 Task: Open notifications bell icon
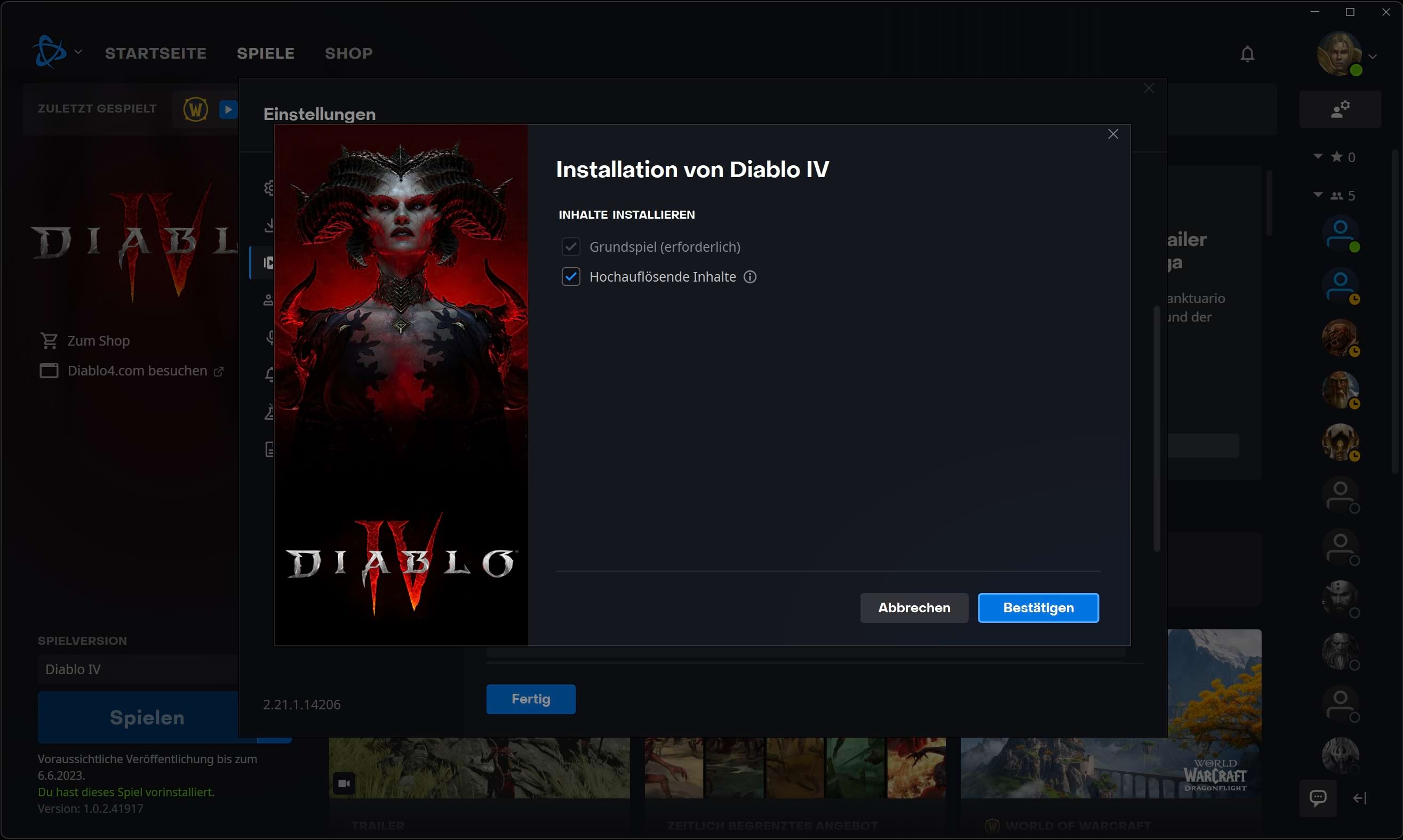[1247, 54]
